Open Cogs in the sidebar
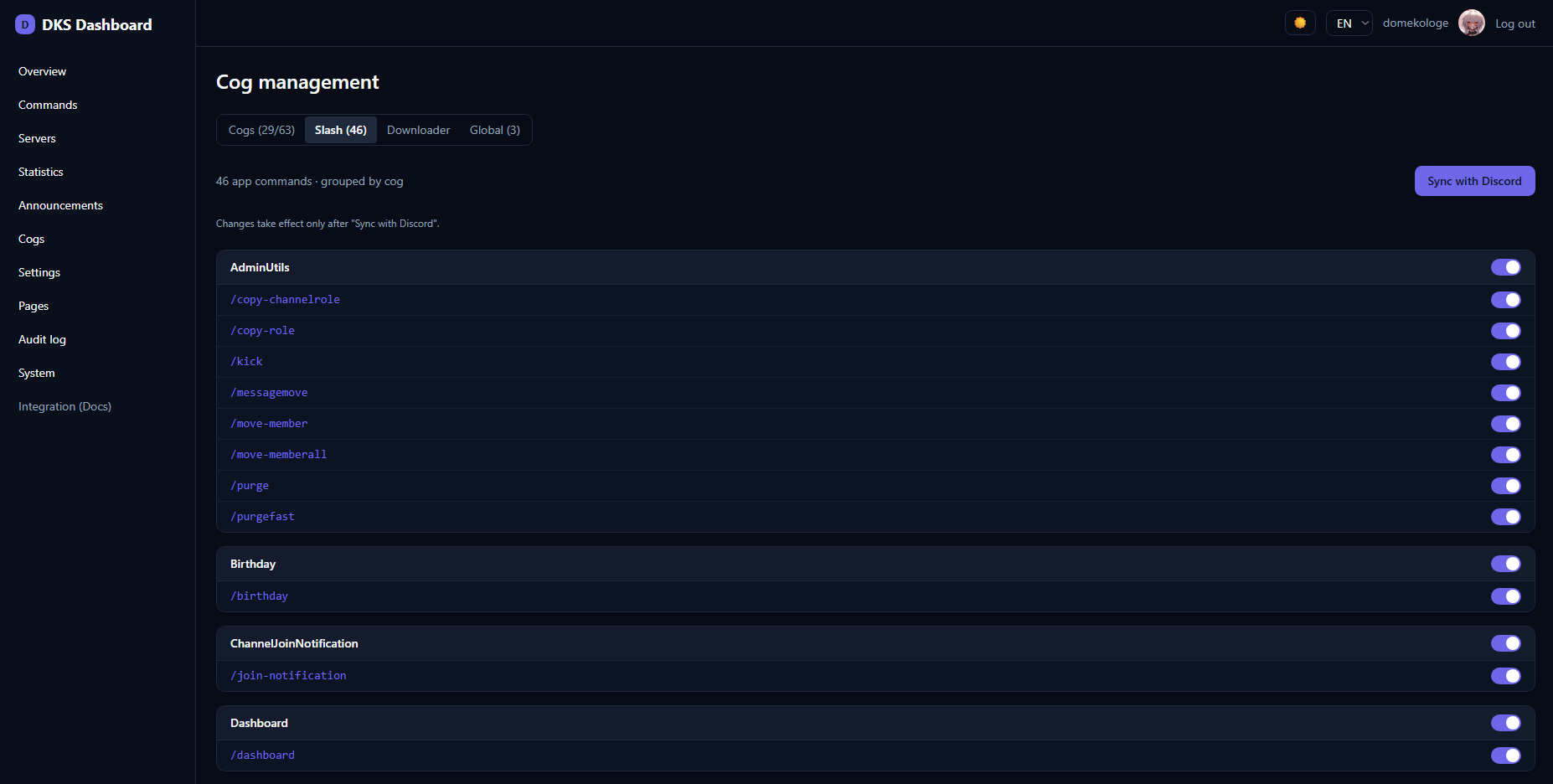The height and width of the screenshot is (784, 1553). pyautogui.click(x=32, y=239)
